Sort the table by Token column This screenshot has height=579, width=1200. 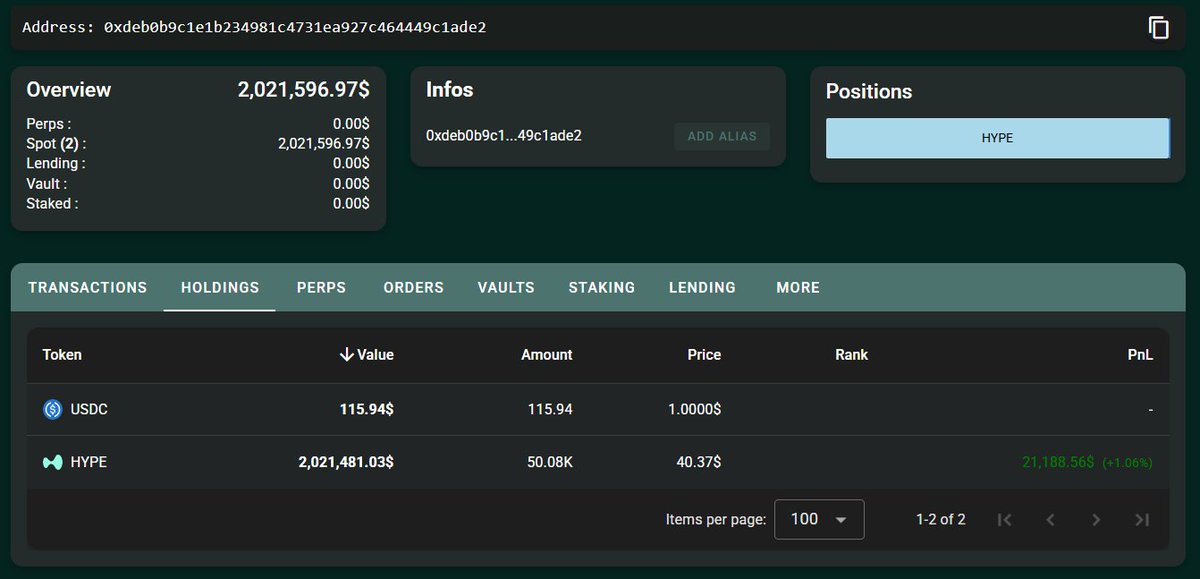(62, 354)
